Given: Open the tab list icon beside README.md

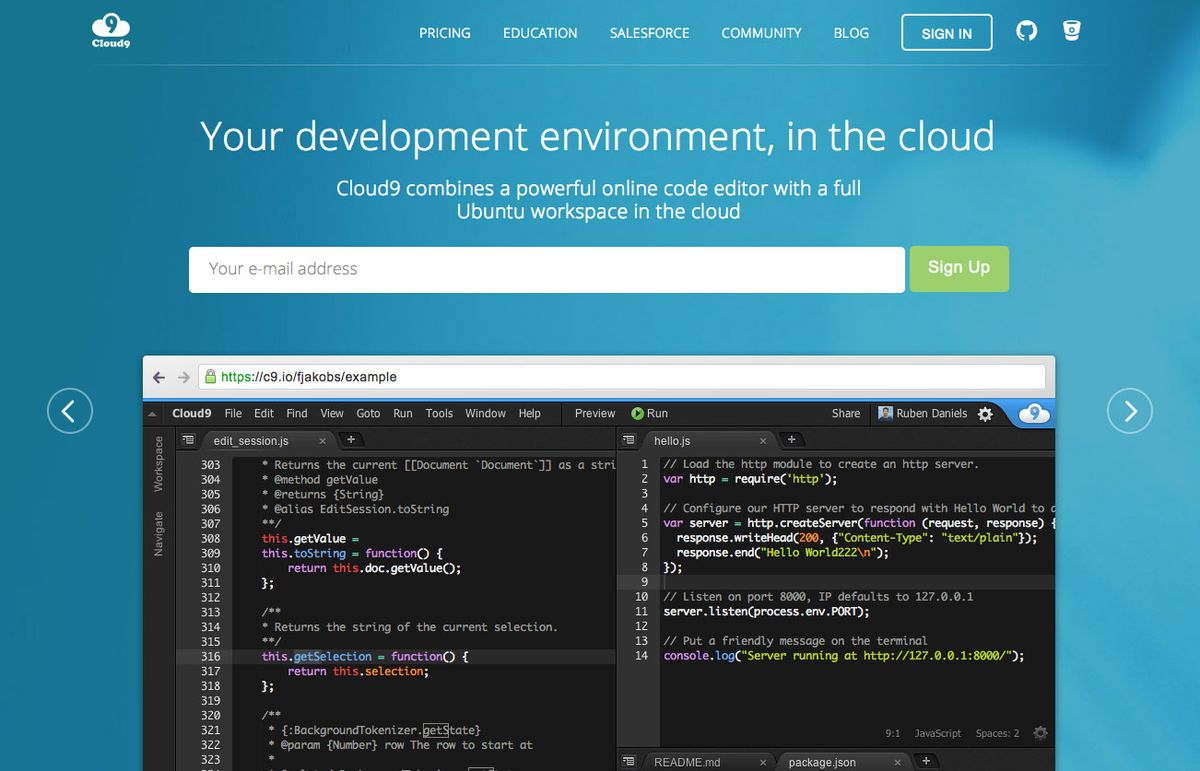Looking at the screenshot, I should pyautogui.click(x=628, y=761).
